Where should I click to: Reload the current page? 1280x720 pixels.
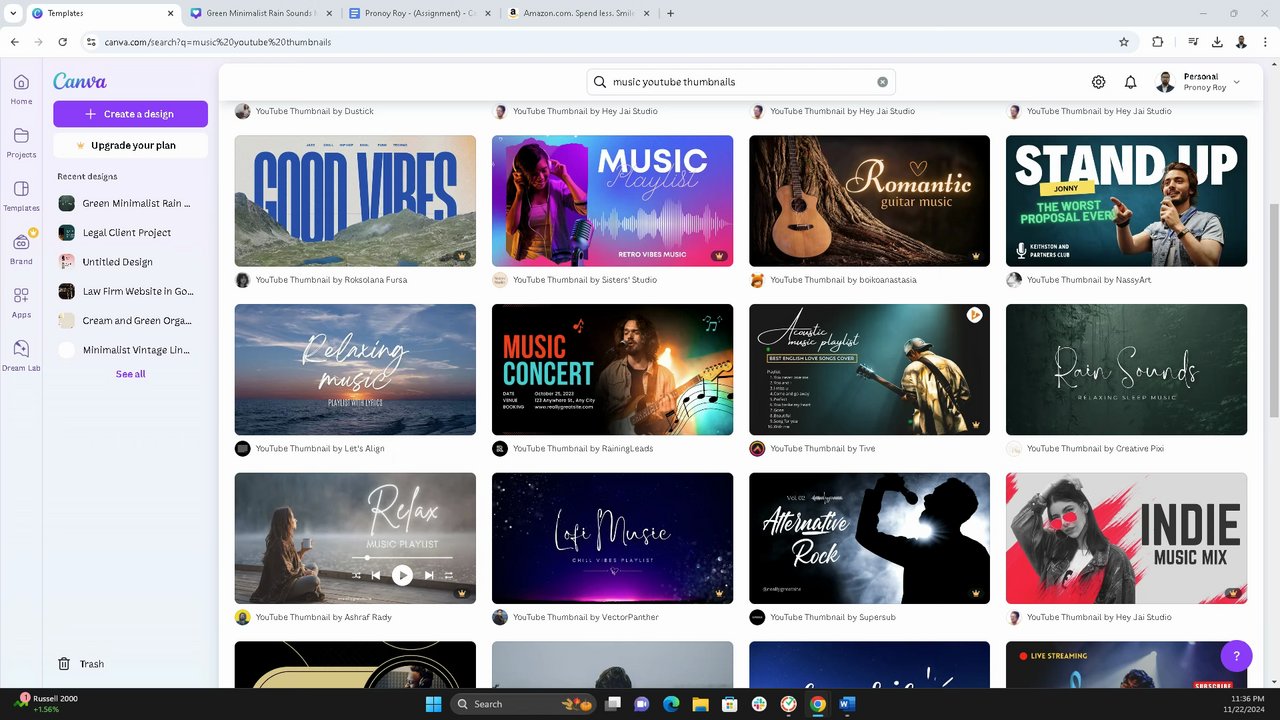point(62,42)
